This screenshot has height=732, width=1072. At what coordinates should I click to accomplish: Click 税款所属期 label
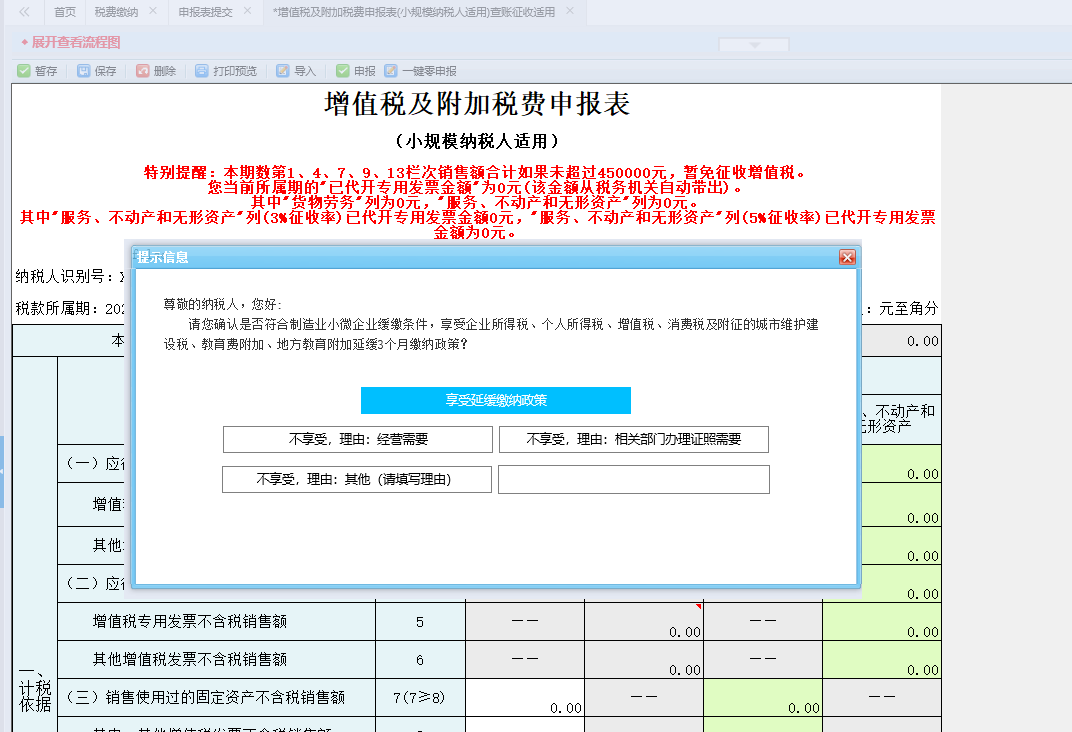point(59,308)
